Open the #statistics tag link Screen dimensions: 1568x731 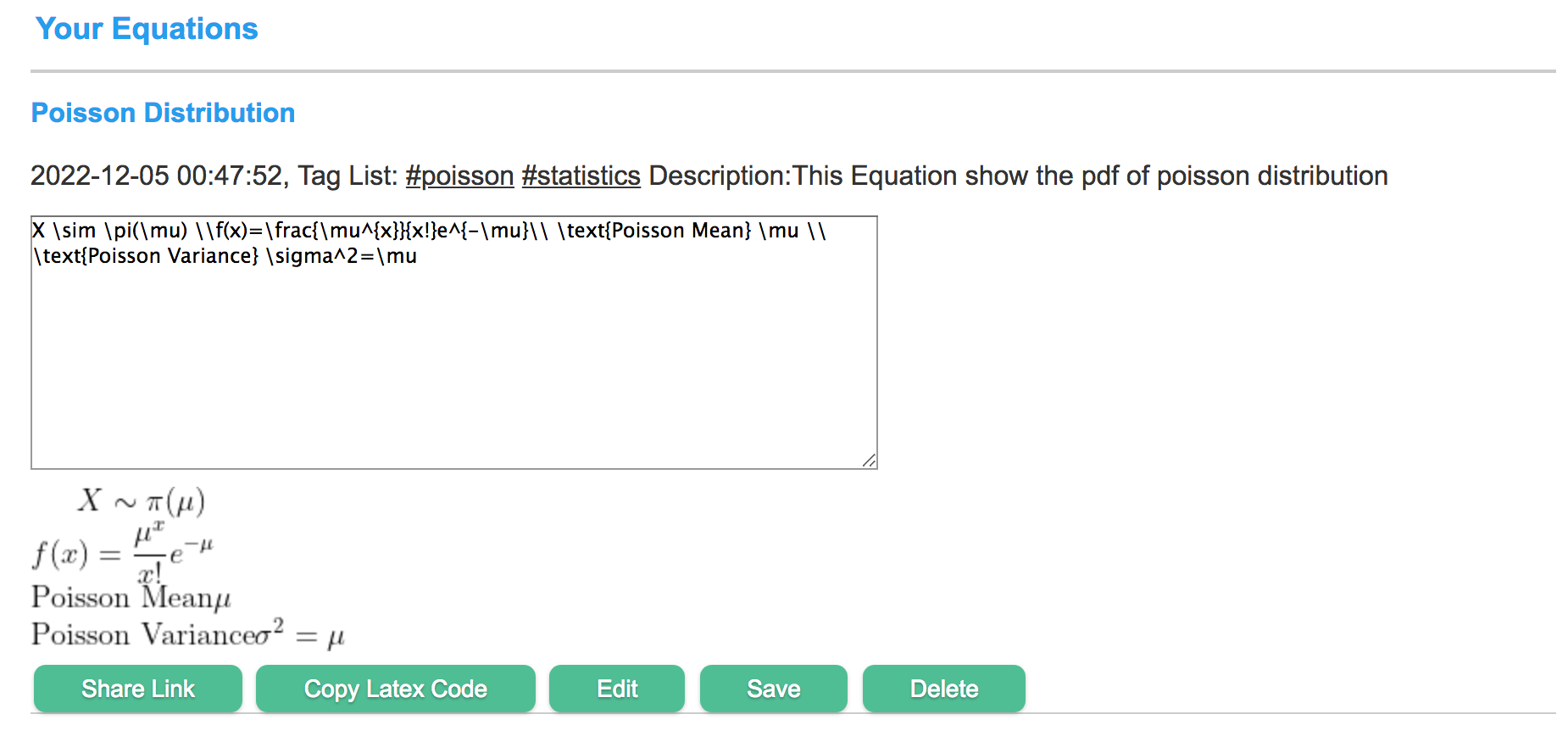click(581, 176)
